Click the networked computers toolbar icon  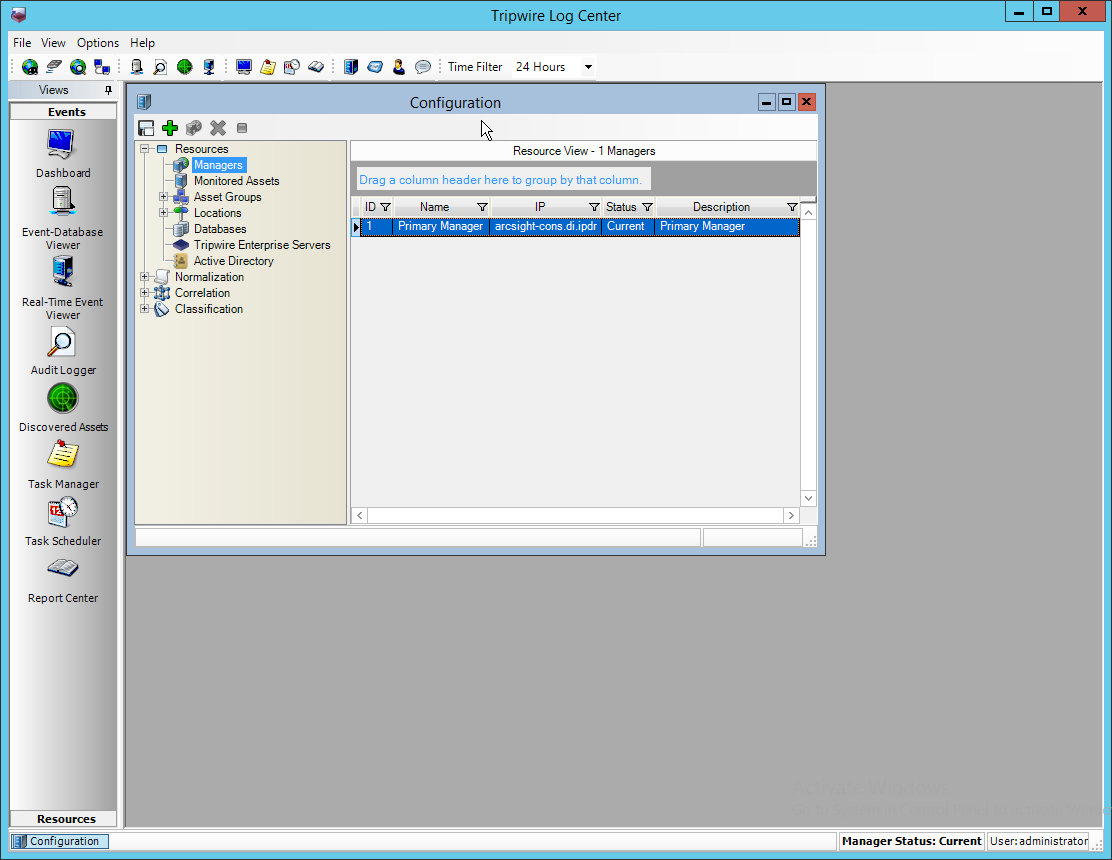tap(102, 67)
